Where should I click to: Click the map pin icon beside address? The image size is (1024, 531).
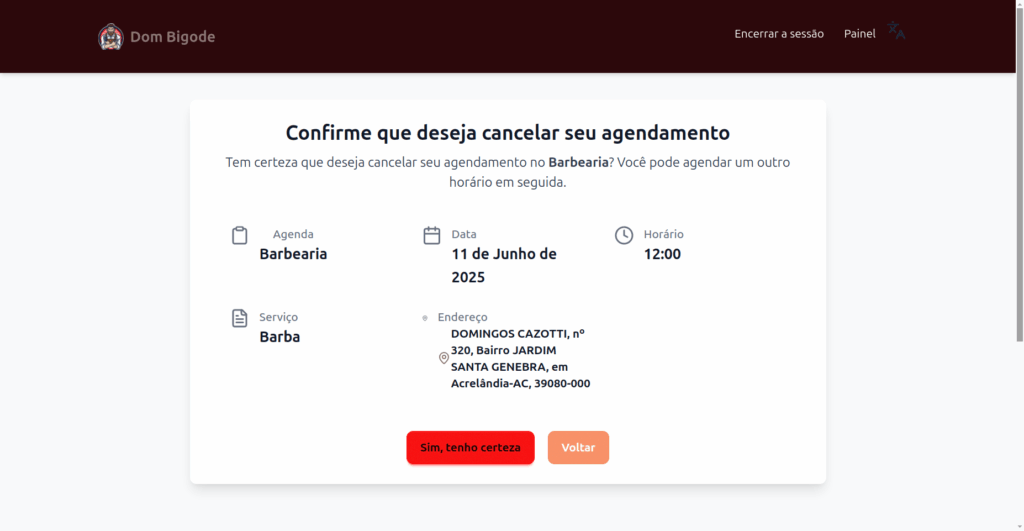click(443, 358)
